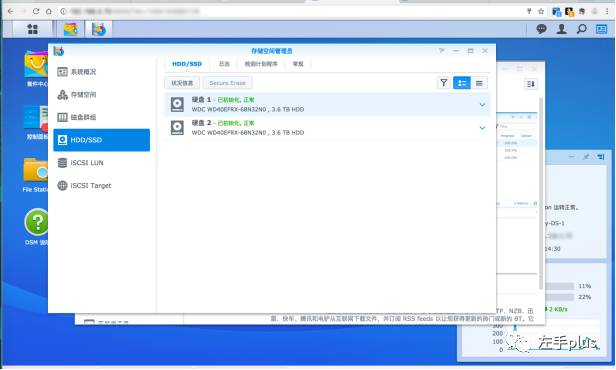This screenshot has height=370, width=616.
Task: Bookmark the page with the star icon
Action: (x=541, y=11)
